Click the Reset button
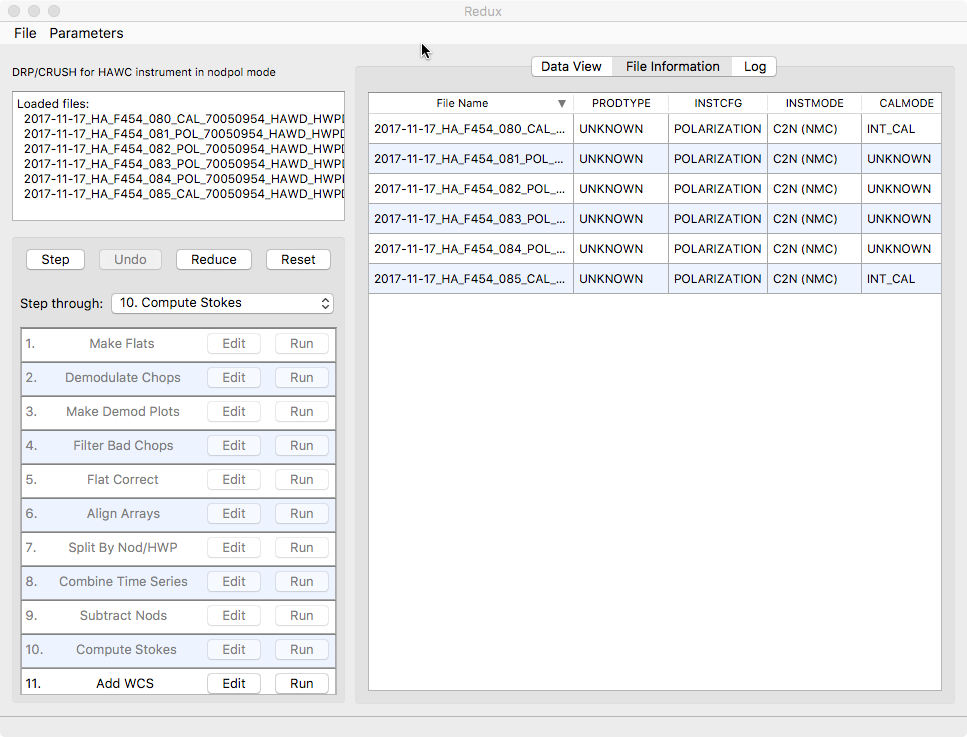 (298, 260)
